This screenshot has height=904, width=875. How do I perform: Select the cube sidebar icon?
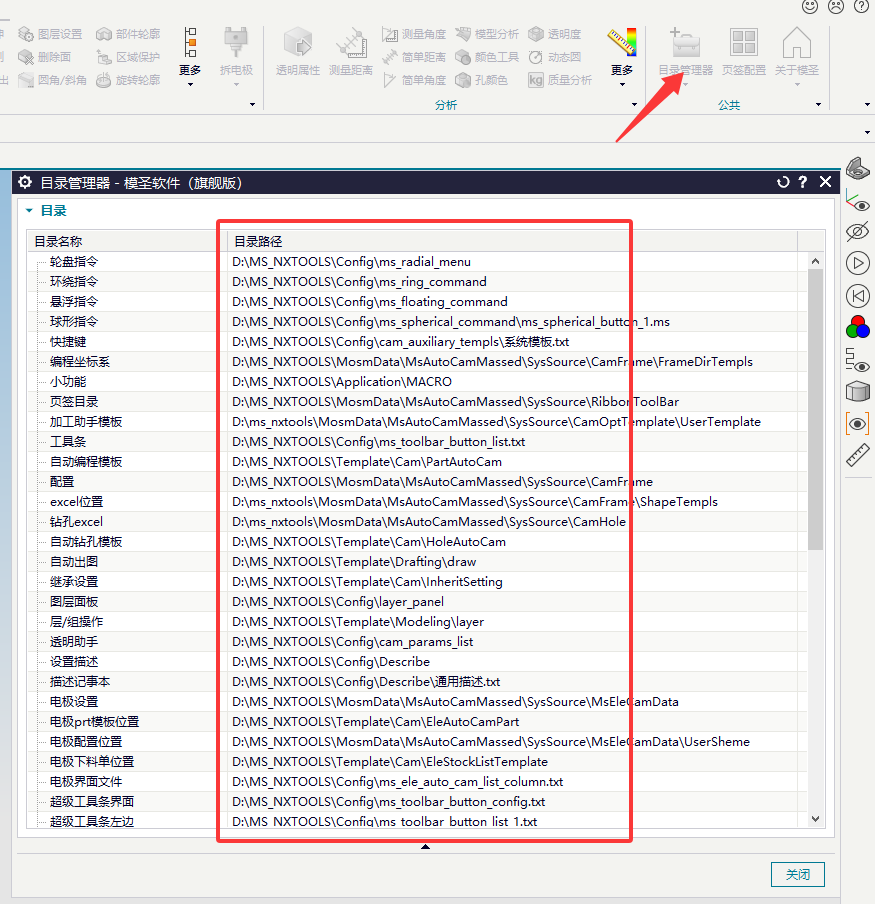(858, 391)
